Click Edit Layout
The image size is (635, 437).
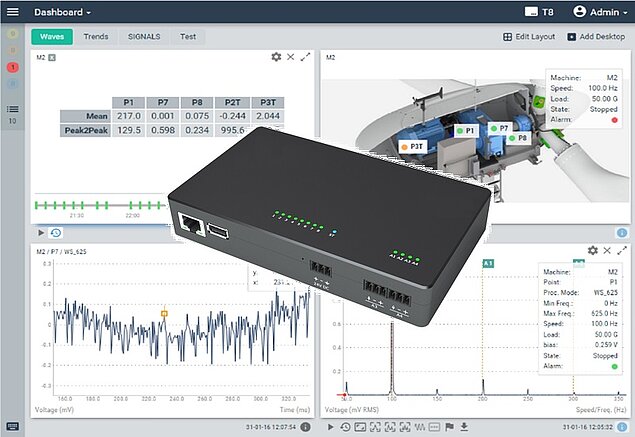point(529,37)
